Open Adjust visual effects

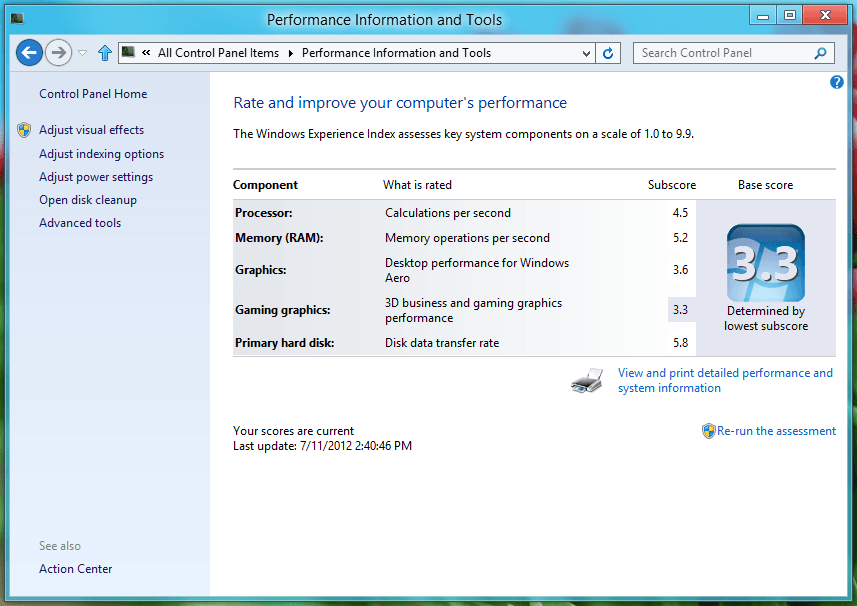tap(91, 130)
